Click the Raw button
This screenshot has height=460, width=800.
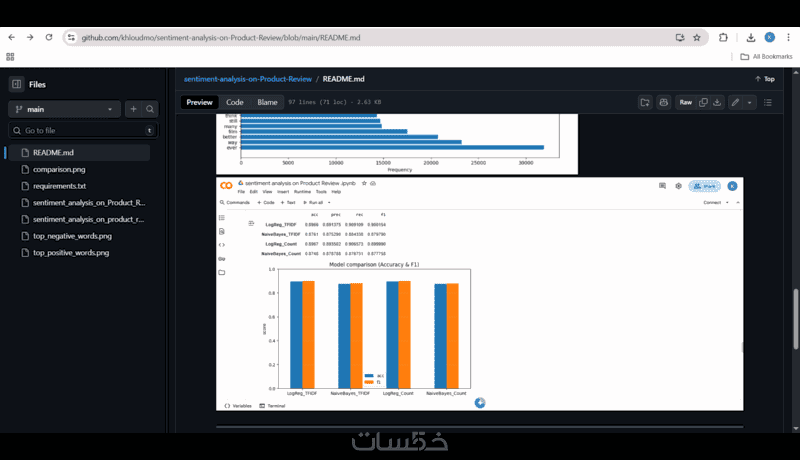(x=686, y=103)
